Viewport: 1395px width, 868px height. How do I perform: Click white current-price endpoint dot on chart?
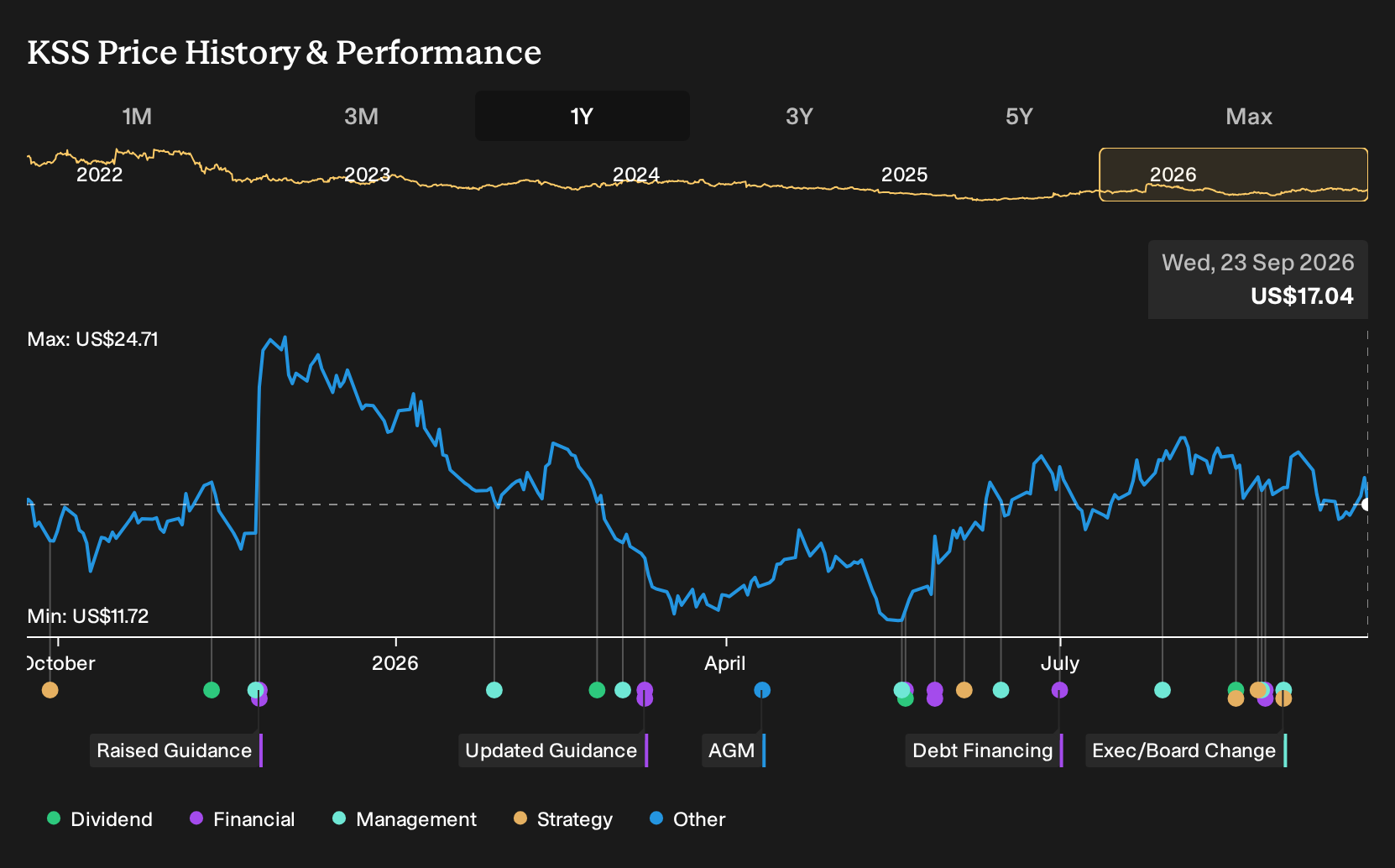pos(1366,505)
